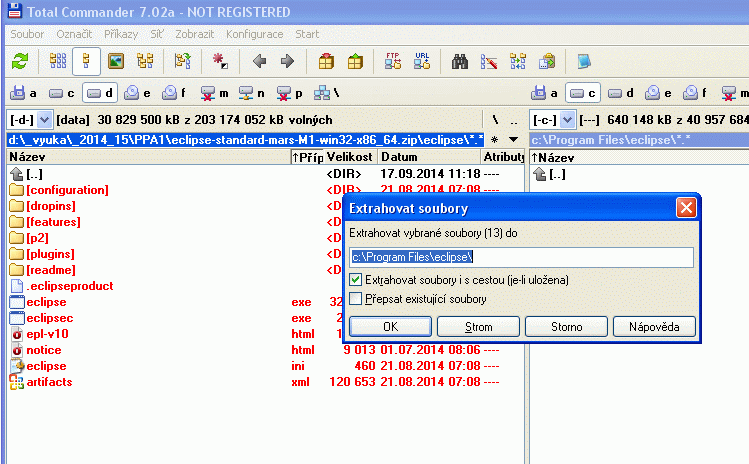Select drive a in left panel
Screen dimensions: 749x464
pyautogui.click(x=24, y=93)
